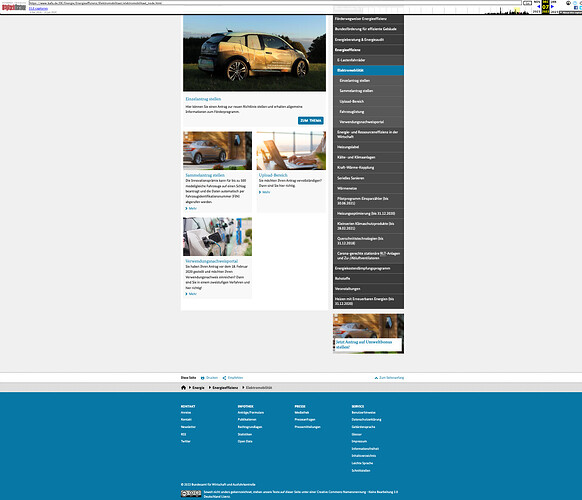Select Heizungslabel in sidebar menu
Screen dimensions: 582x500
pyautogui.click(x=368, y=147)
